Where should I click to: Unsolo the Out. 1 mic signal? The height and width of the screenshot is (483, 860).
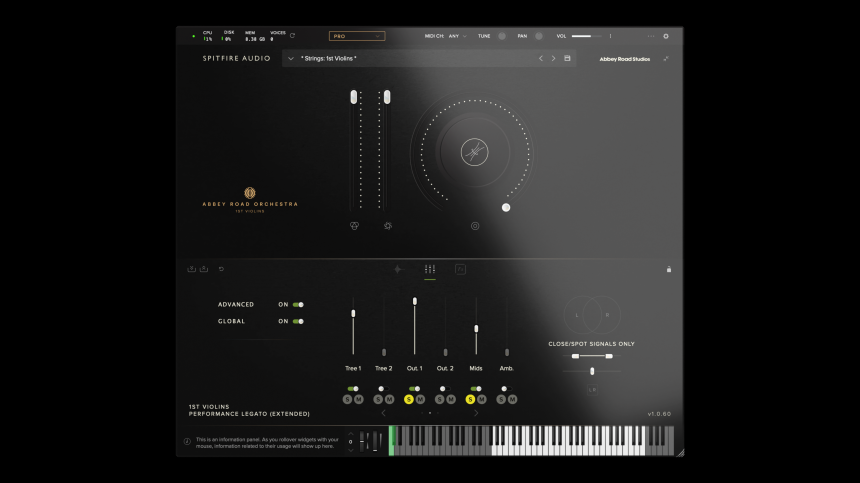pyautogui.click(x=409, y=400)
